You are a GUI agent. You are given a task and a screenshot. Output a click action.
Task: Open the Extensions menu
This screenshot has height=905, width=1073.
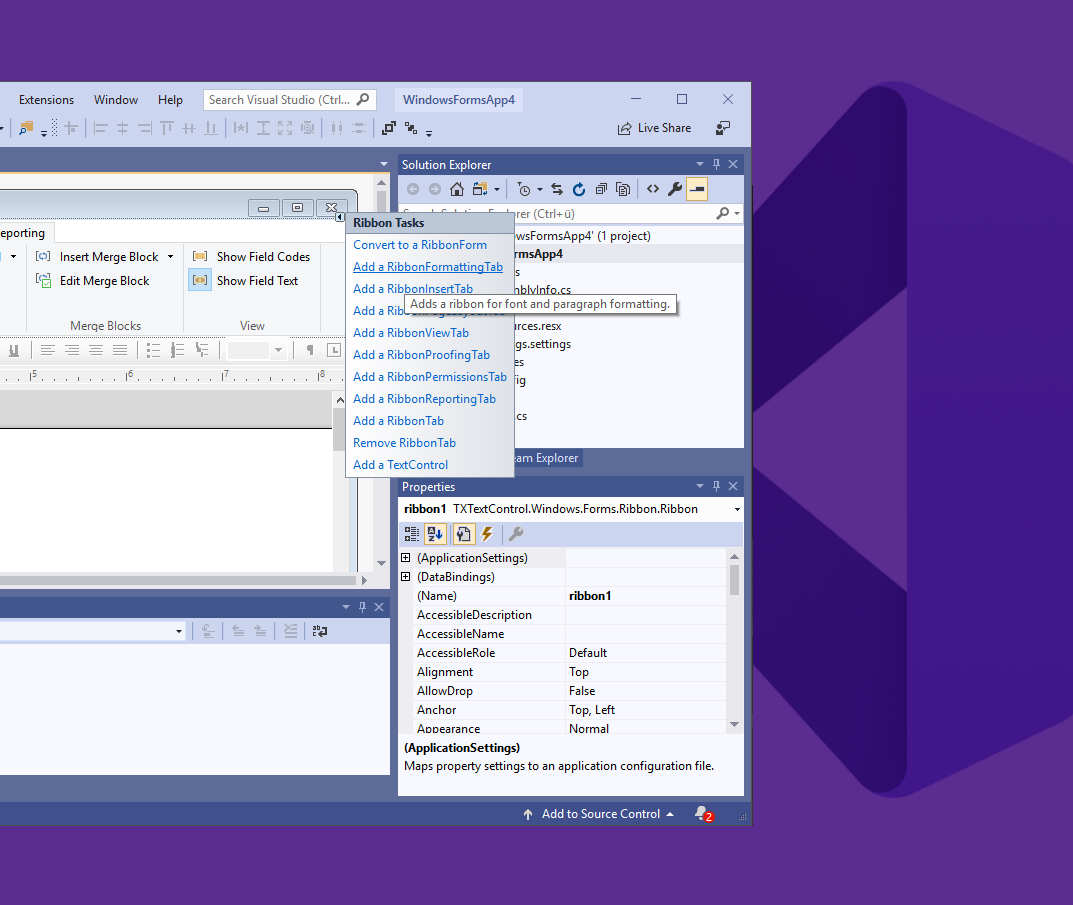click(x=46, y=99)
